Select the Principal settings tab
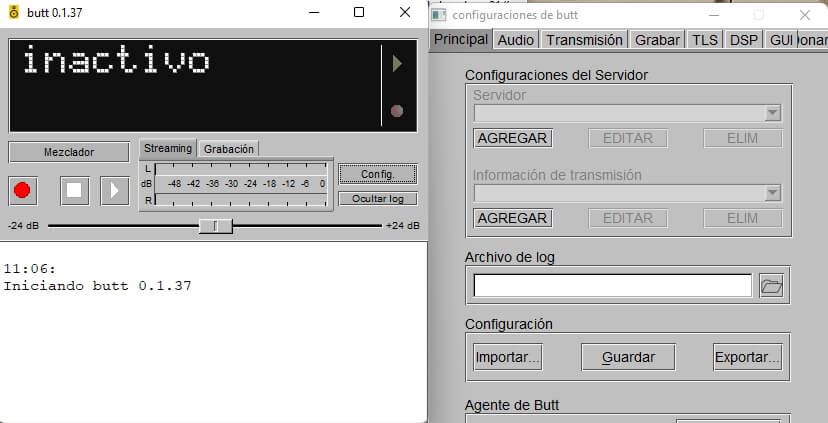 (461, 39)
